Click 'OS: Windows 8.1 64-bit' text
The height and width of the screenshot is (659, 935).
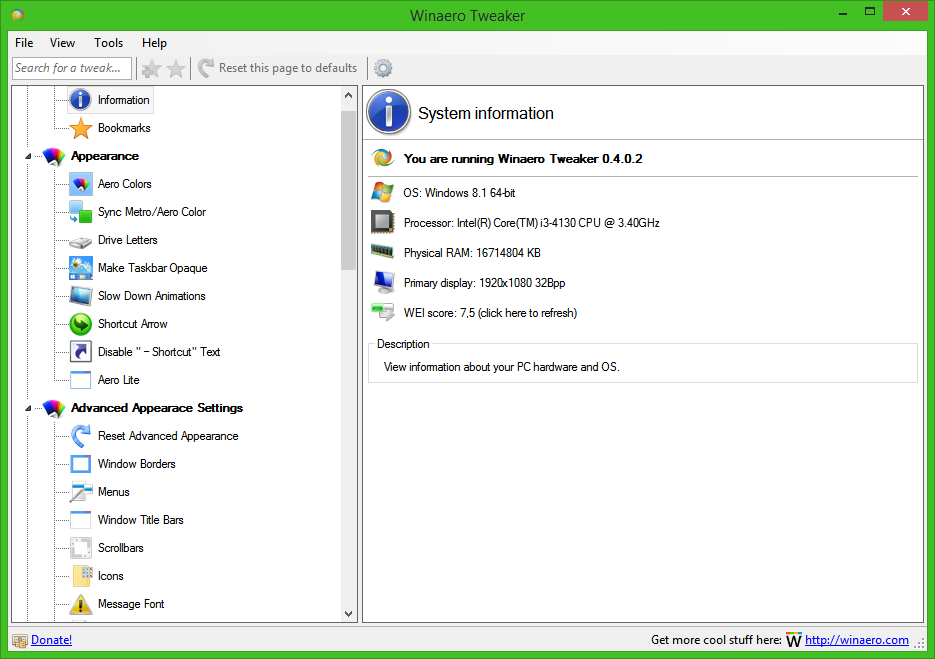click(459, 193)
